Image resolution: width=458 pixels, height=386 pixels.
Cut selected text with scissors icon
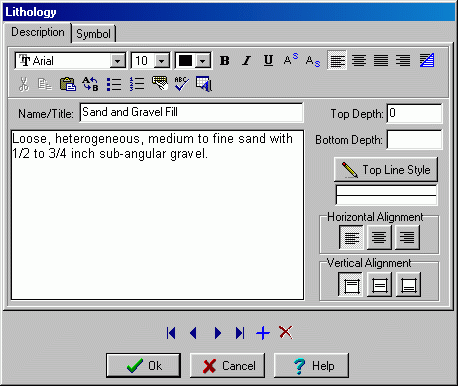click(23, 84)
